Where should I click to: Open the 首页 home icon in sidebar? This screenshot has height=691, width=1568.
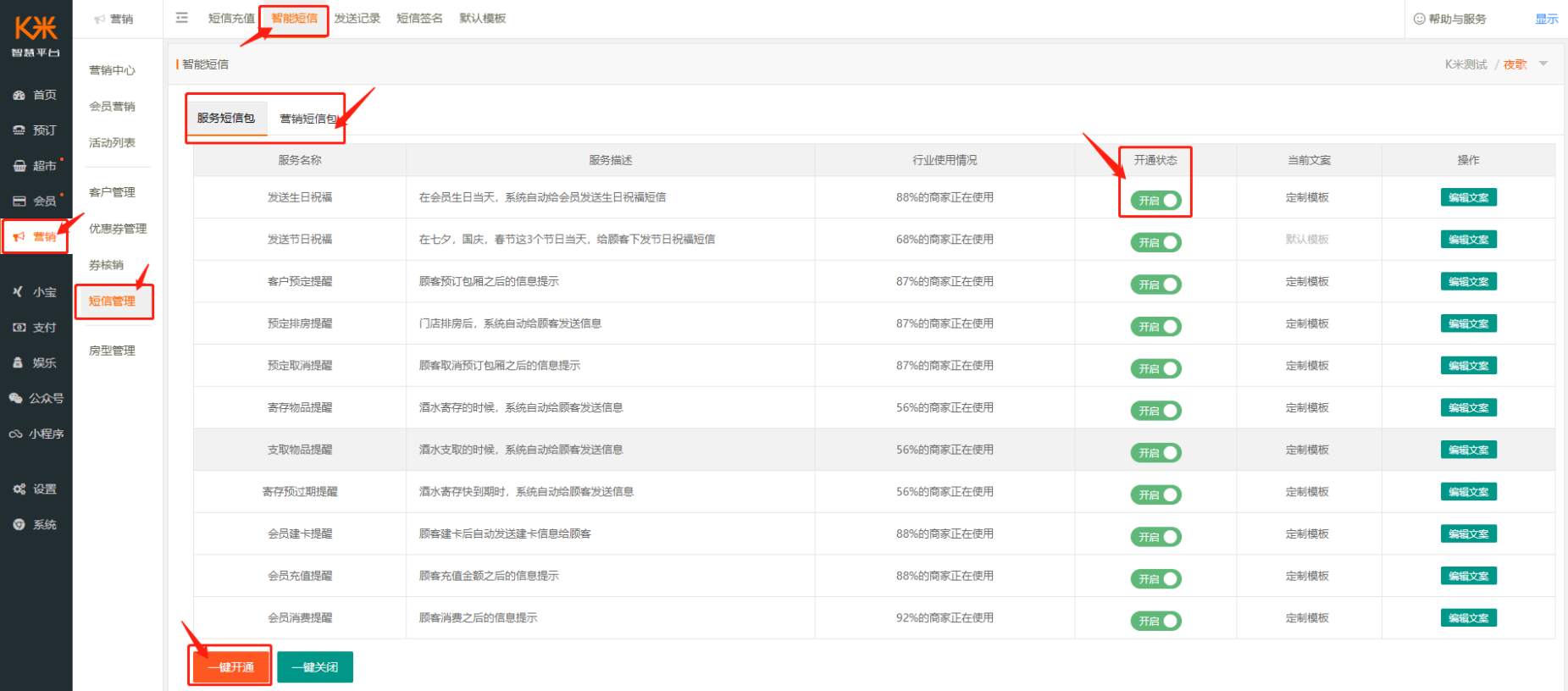coord(19,96)
